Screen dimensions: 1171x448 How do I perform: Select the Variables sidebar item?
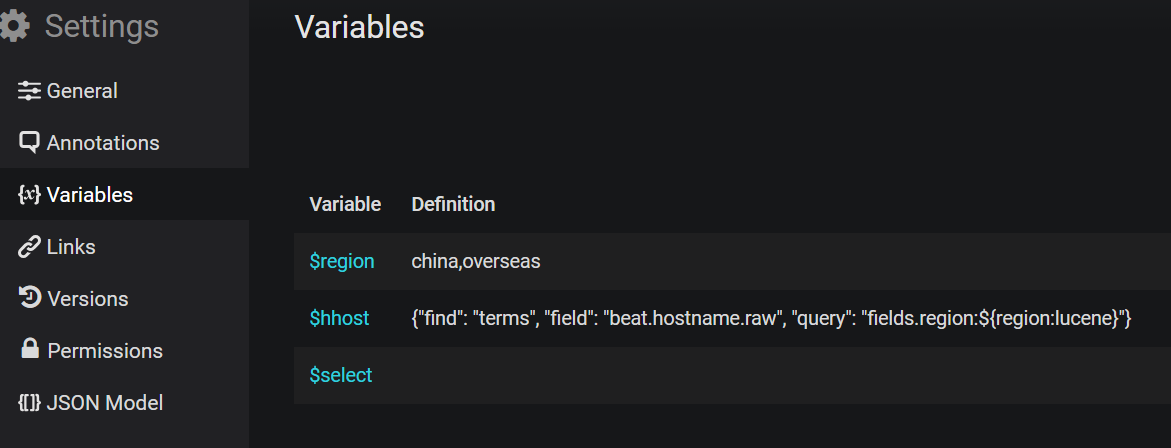point(124,195)
